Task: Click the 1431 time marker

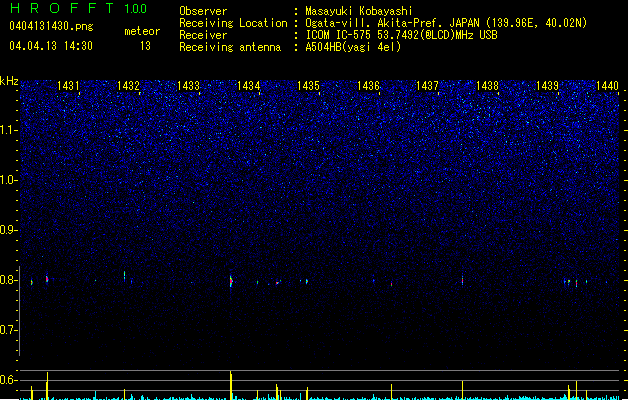Action: point(68,85)
